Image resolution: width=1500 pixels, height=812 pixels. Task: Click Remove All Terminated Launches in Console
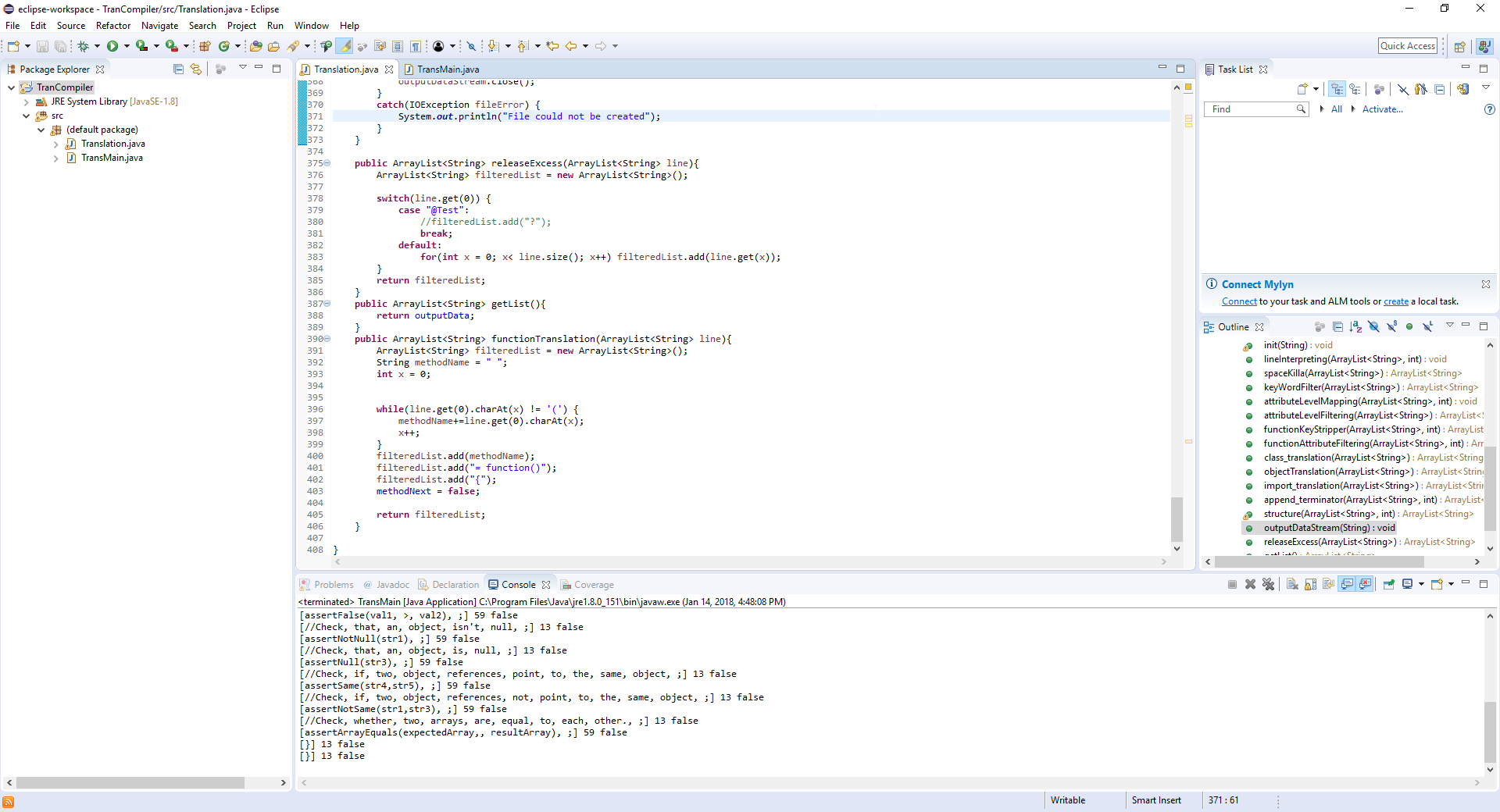[x=1268, y=584]
